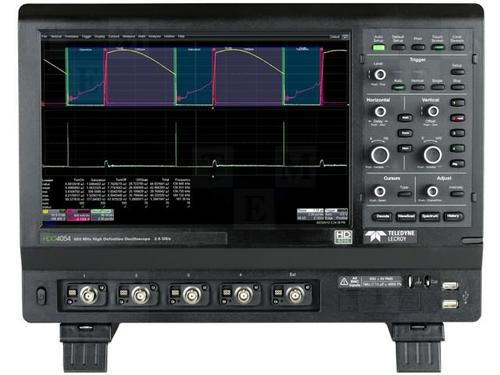
Task: Push the Decode button
Action: [382, 217]
